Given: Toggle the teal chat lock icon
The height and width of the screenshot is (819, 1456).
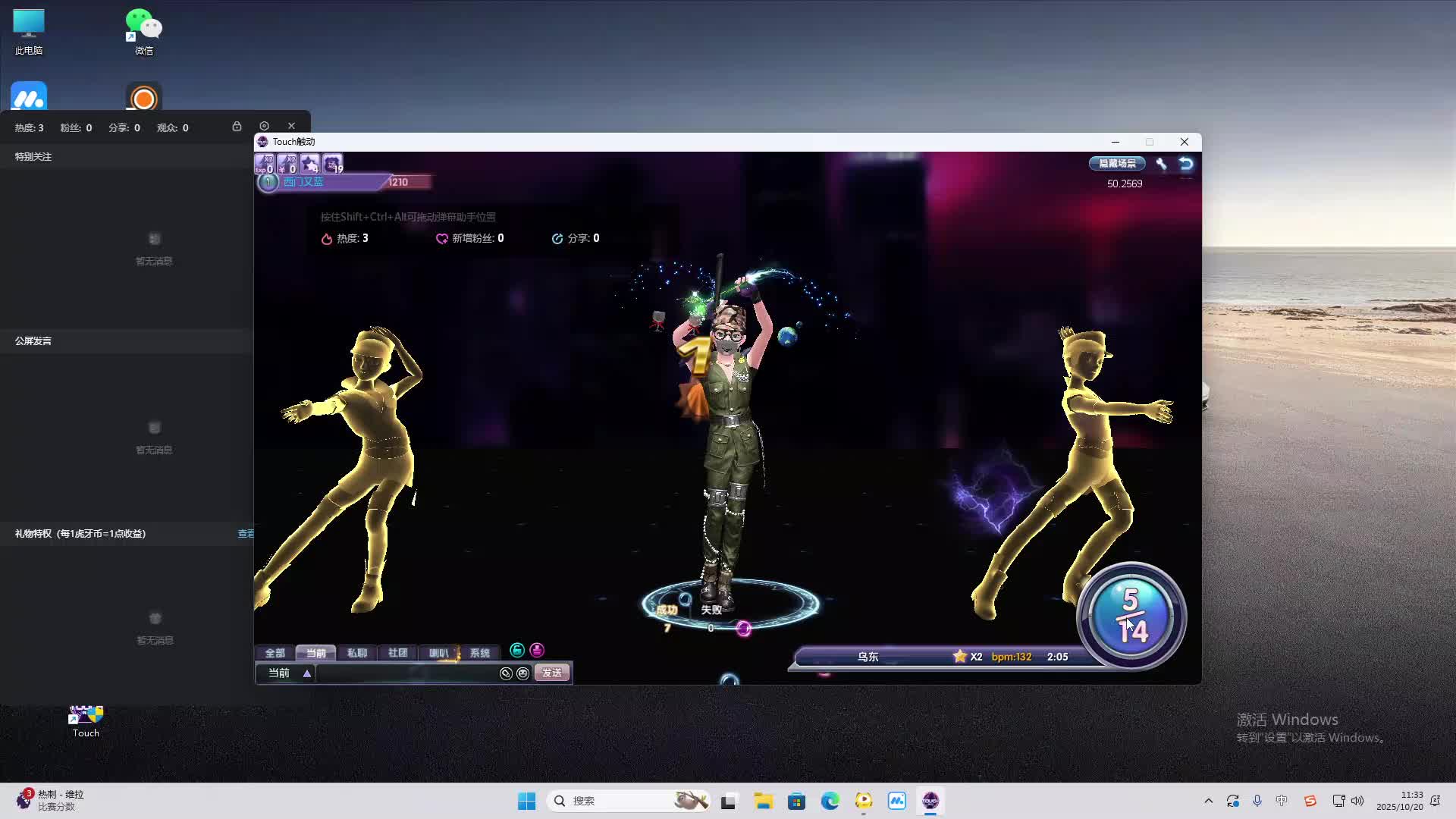Looking at the screenshot, I should [x=517, y=650].
